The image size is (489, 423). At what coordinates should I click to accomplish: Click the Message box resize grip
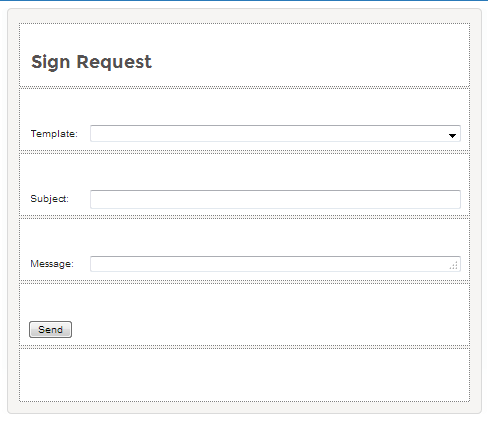click(x=454, y=266)
